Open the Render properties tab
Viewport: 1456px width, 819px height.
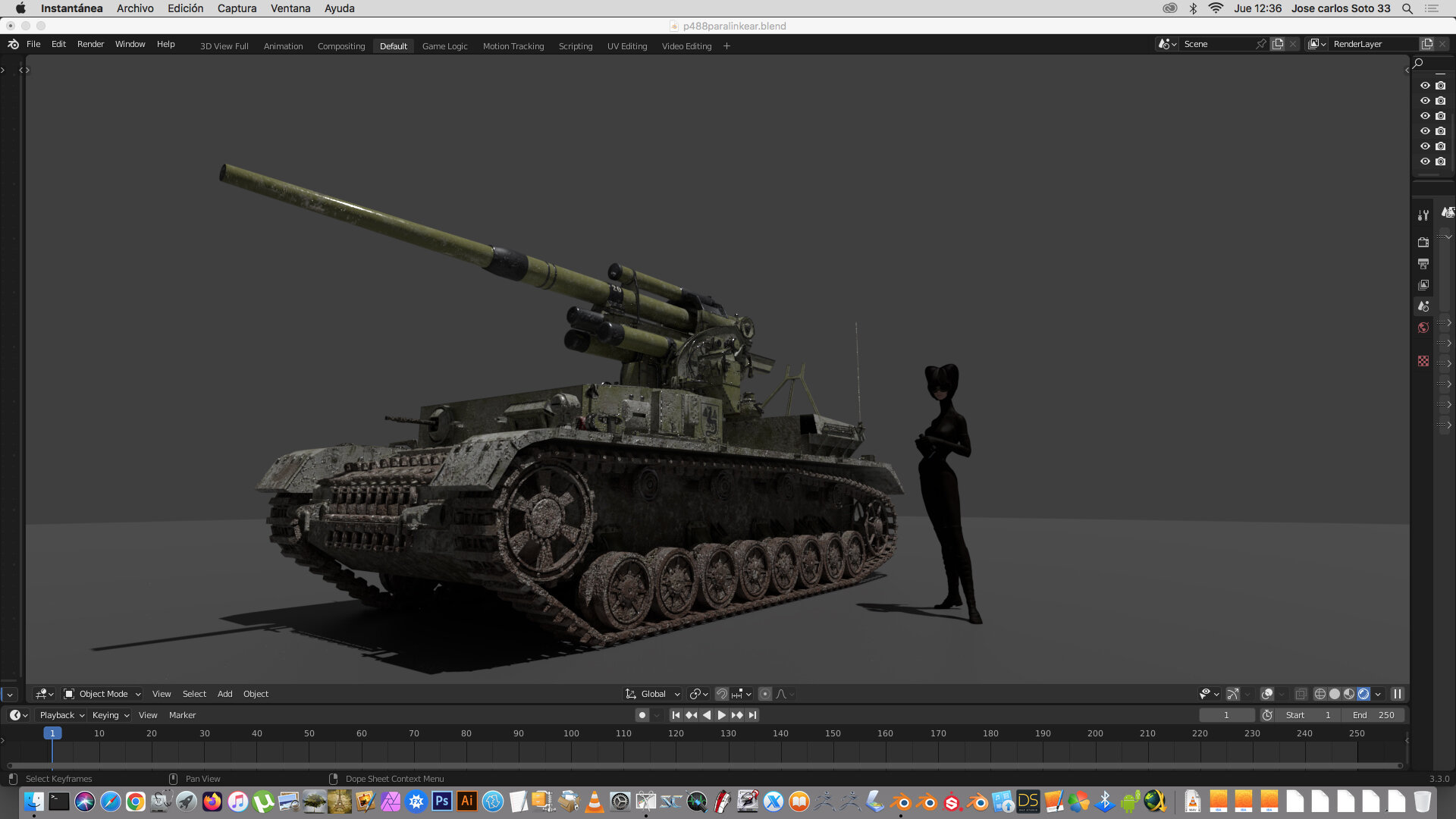coord(1423,242)
